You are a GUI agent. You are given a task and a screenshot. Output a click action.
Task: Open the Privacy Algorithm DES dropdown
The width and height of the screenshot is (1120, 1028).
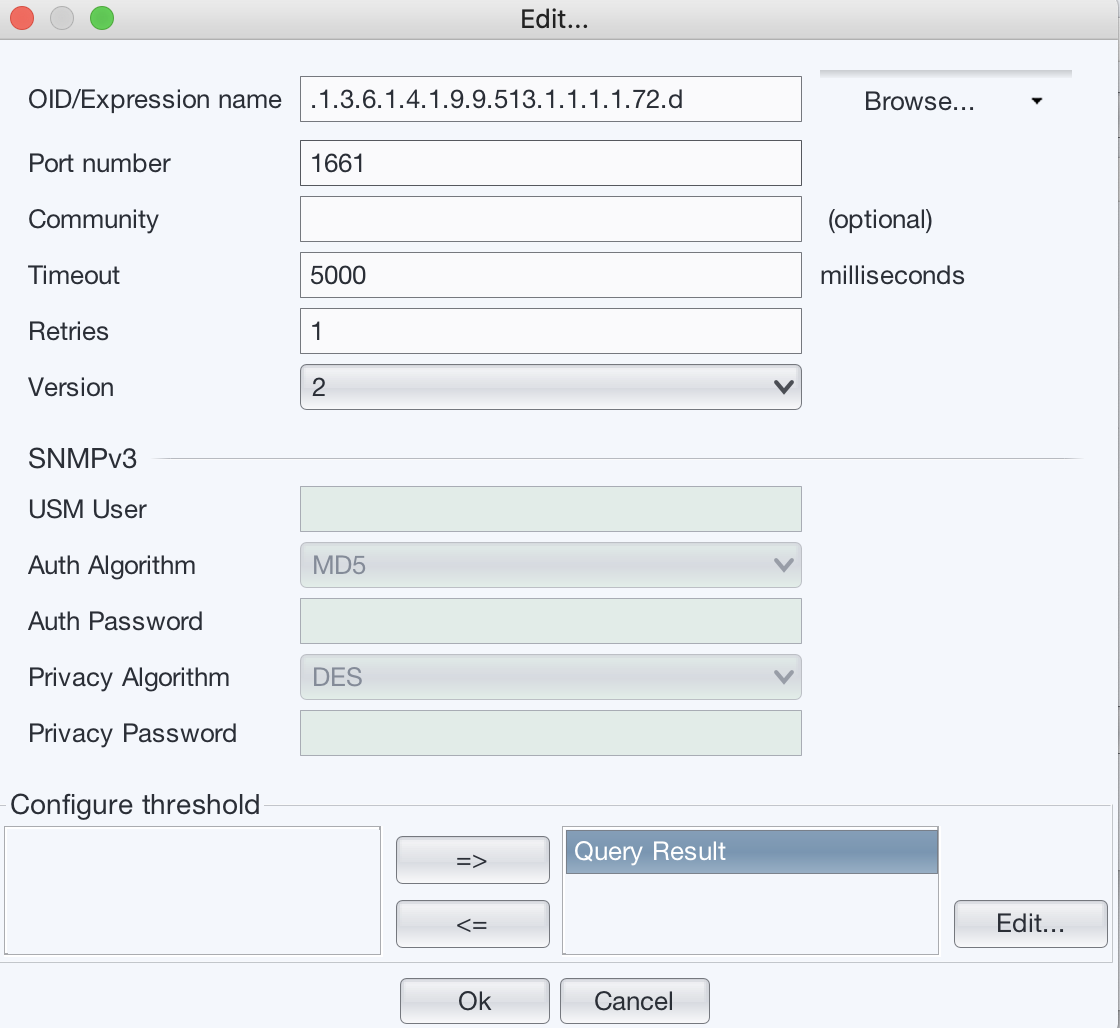pos(550,677)
